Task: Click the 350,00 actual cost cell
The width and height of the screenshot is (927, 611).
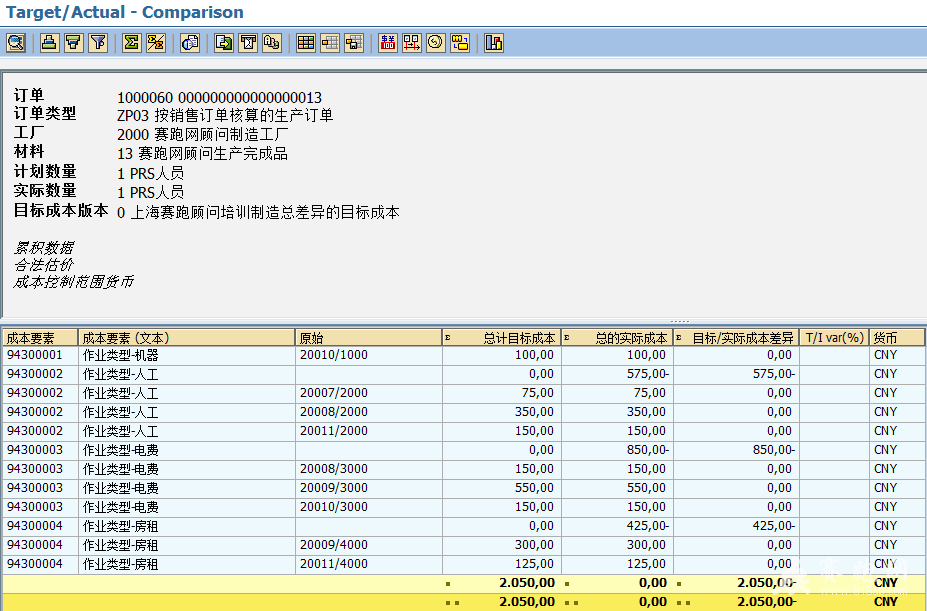Action: click(617, 412)
